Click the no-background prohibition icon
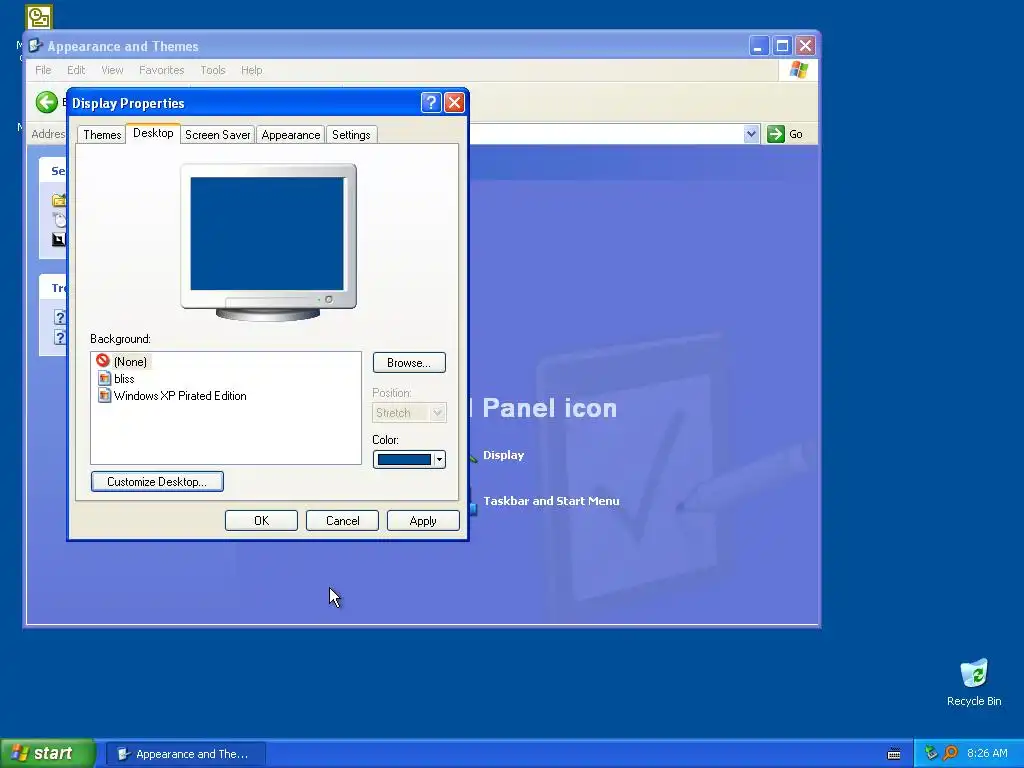 (x=103, y=360)
